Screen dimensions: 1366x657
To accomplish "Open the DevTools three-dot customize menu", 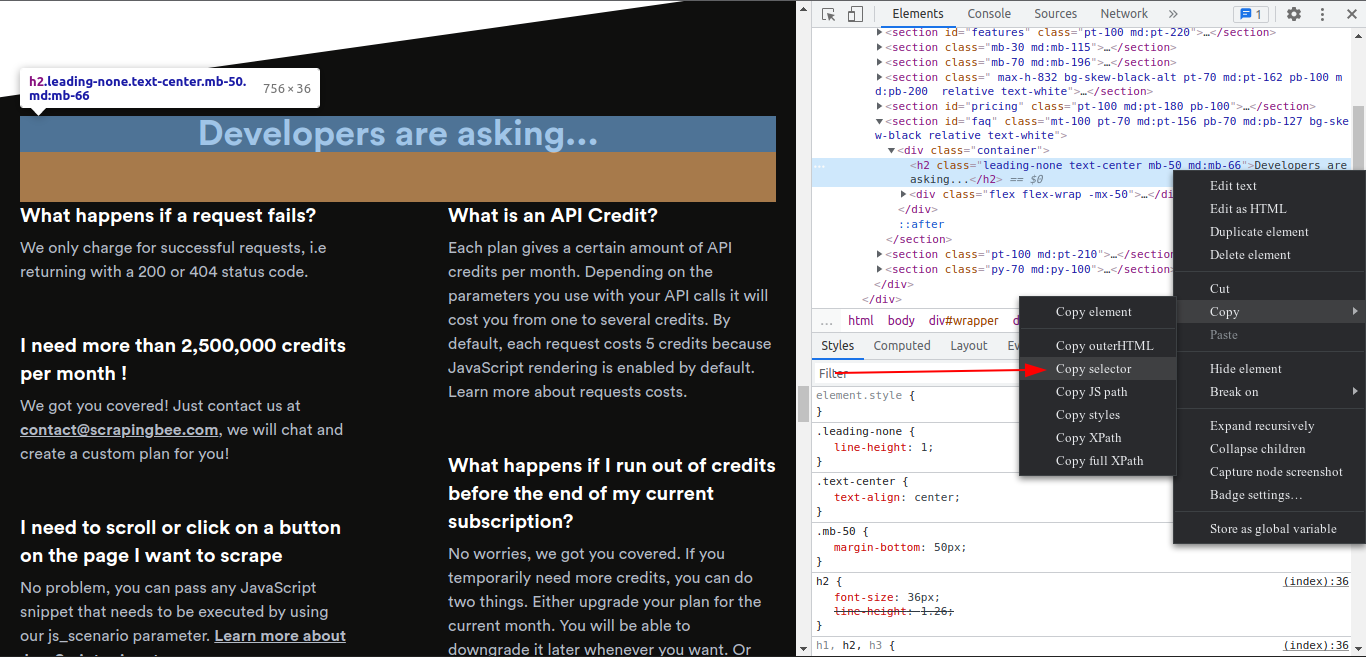I will pyautogui.click(x=1322, y=14).
